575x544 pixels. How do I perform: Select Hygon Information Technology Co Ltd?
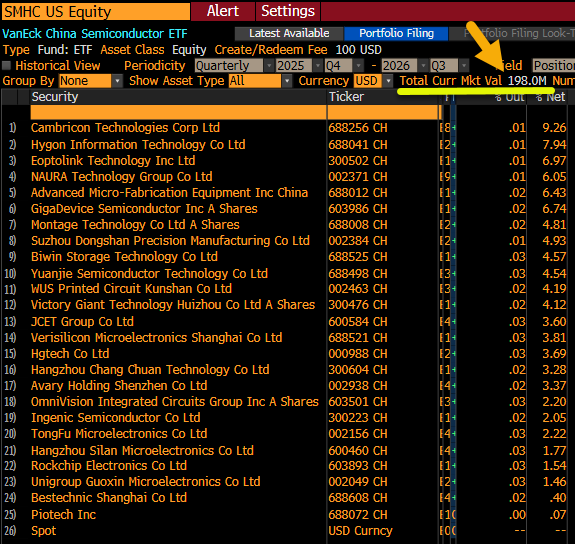(138, 145)
